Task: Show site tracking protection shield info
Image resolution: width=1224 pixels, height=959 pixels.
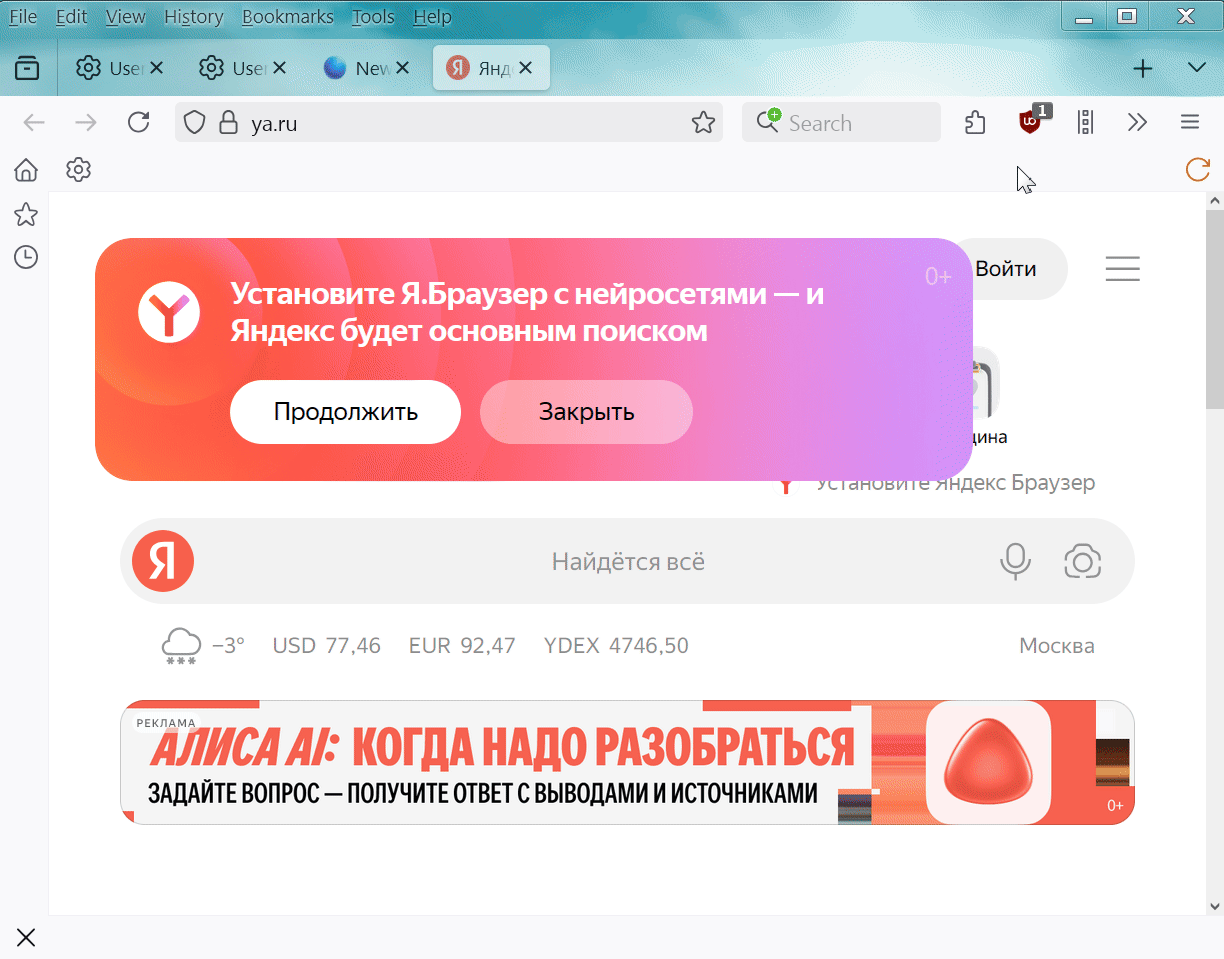Action: [195, 123]
